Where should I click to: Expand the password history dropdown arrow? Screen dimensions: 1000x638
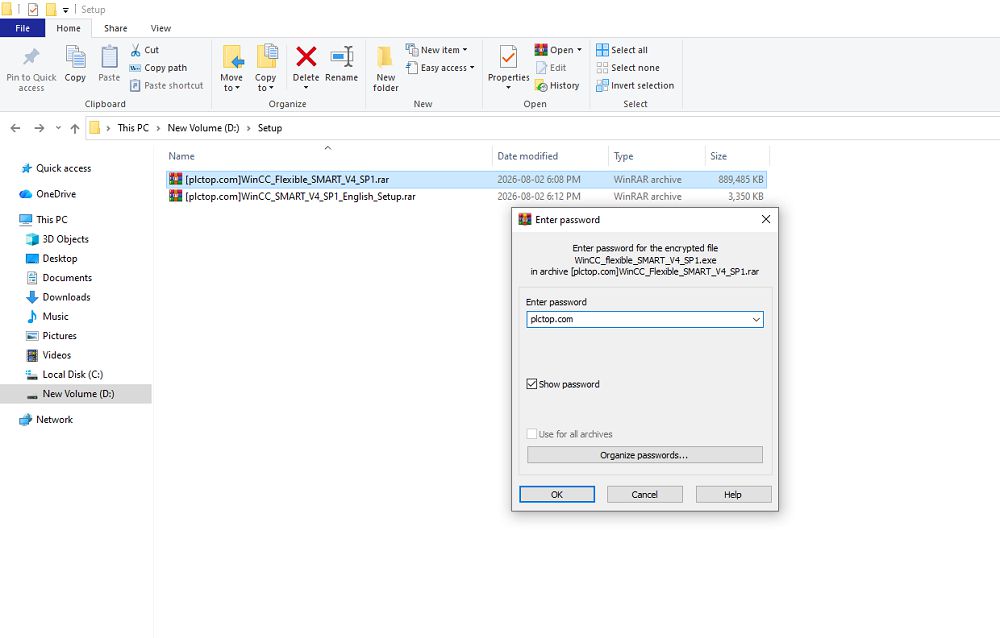(756, 320)
